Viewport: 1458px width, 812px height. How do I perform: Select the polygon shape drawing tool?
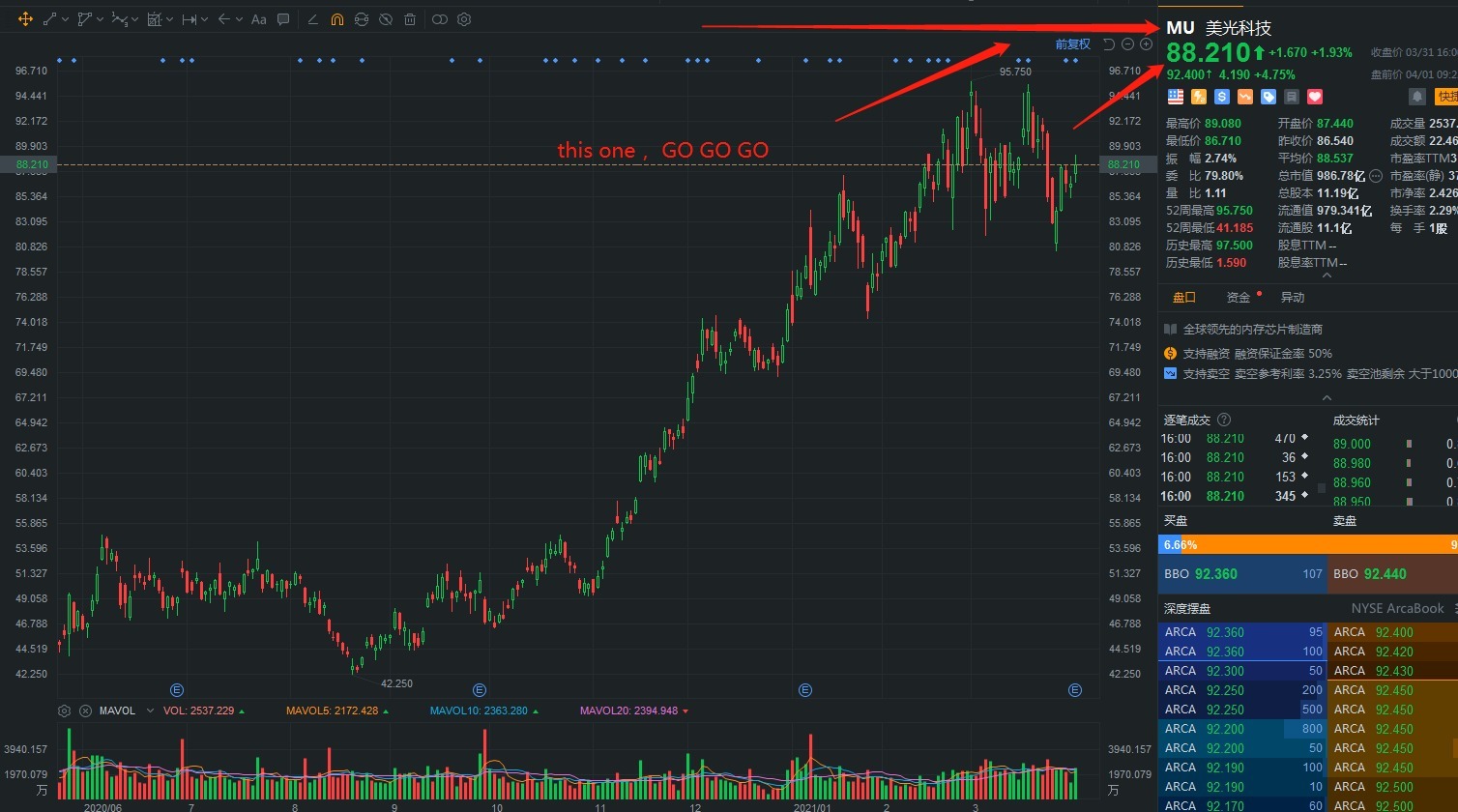(85, 19)
